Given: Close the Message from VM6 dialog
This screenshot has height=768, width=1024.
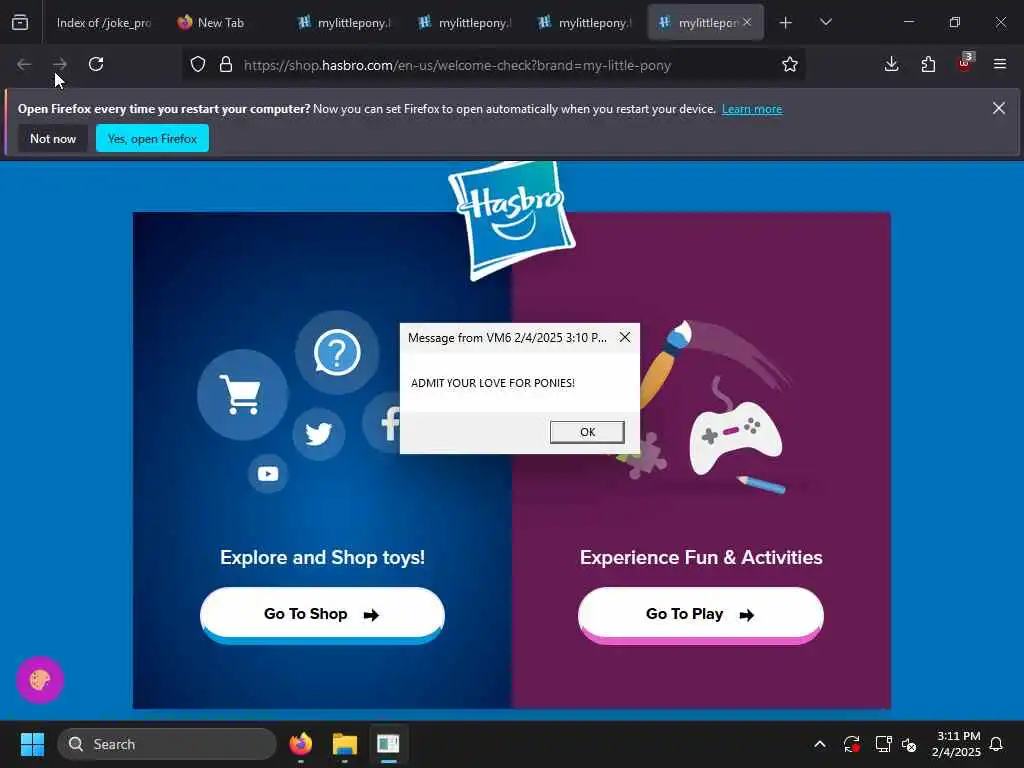Looking at the screenshot, I should coord(625,337).
